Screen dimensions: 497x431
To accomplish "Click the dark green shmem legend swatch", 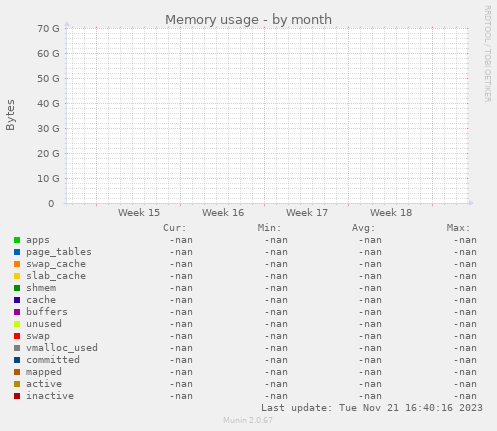I will pos(17,288).
